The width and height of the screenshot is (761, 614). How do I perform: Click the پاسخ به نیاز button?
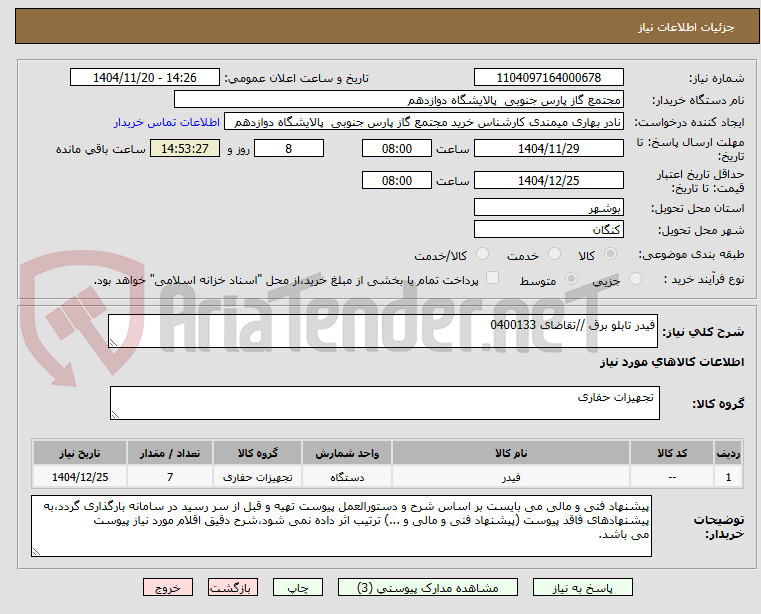tap(582, 587)
